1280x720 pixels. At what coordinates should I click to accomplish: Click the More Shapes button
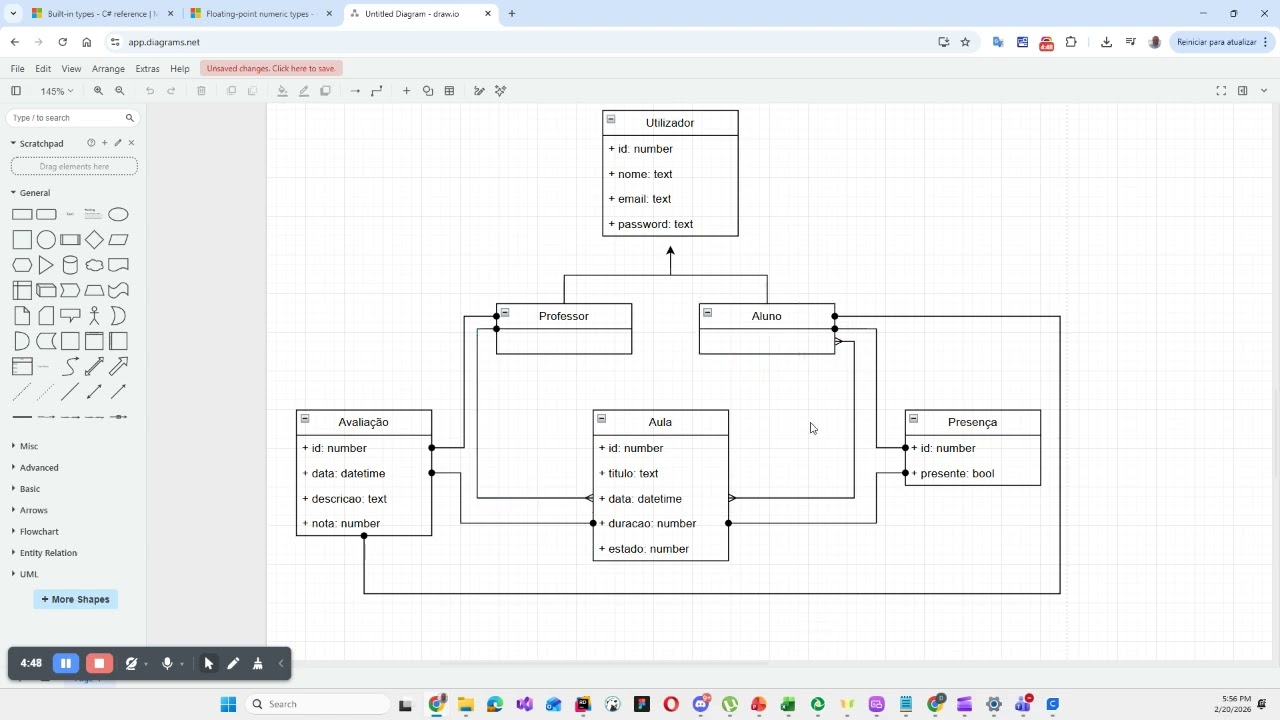75,599
